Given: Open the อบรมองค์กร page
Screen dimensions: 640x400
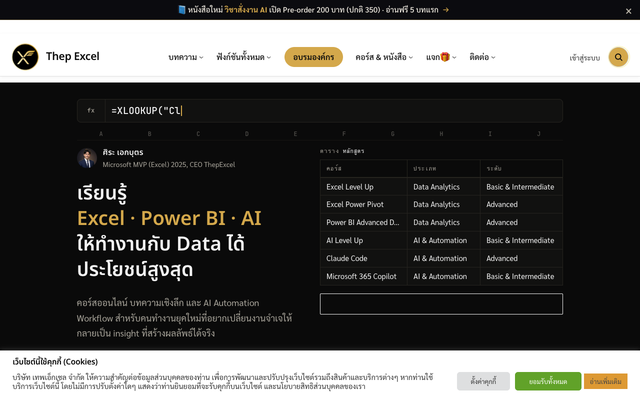Looking at the screenshot, I should click(313, 57).
